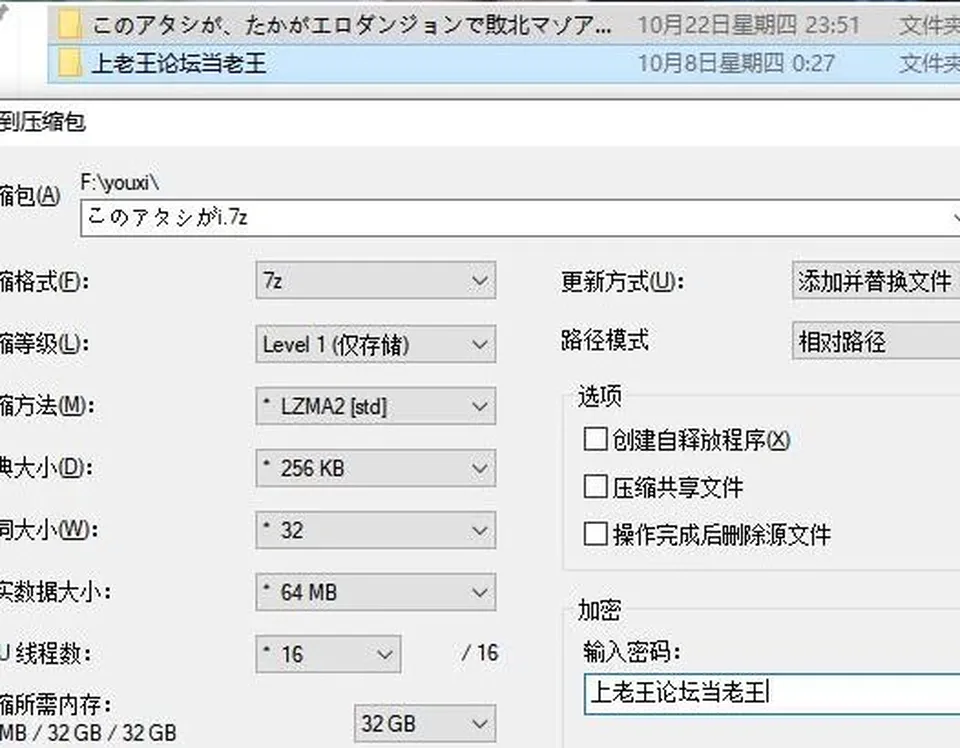
Task: Click the F:\youxi\ path text
Action: [x=120, y=182]
